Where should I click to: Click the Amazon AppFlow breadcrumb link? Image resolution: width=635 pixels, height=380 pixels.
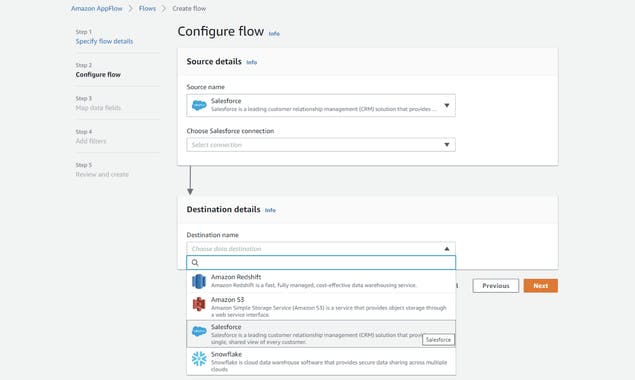[x=96, y=9]
